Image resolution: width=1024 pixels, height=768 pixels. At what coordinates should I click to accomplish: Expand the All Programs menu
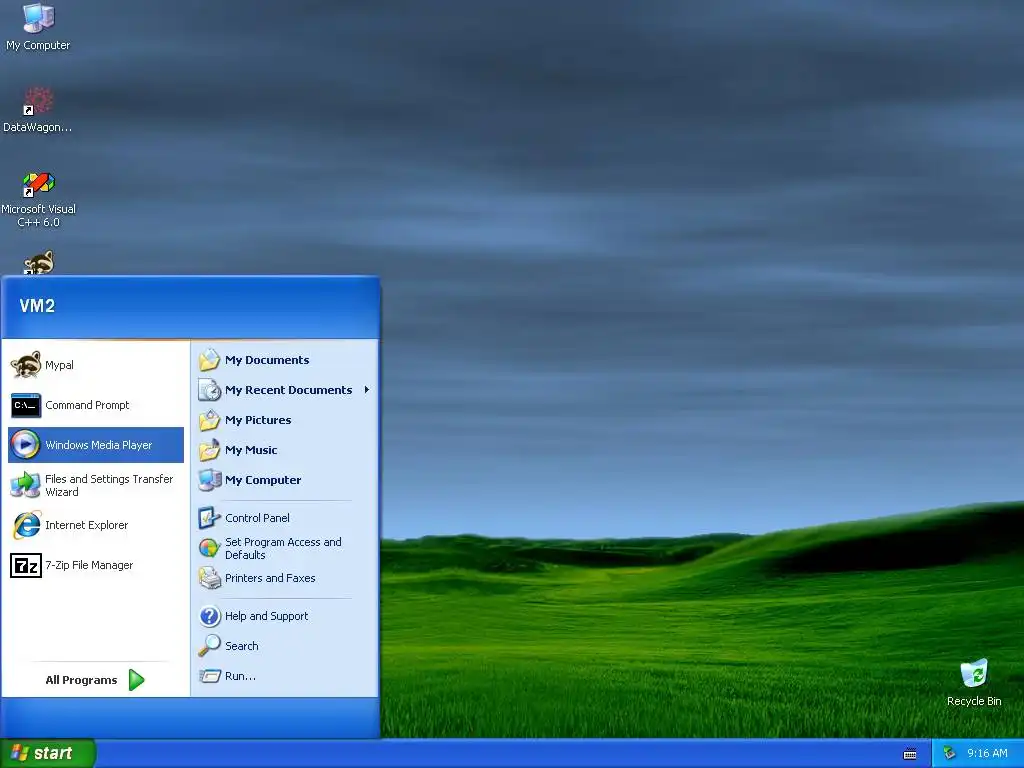point(95,680)
